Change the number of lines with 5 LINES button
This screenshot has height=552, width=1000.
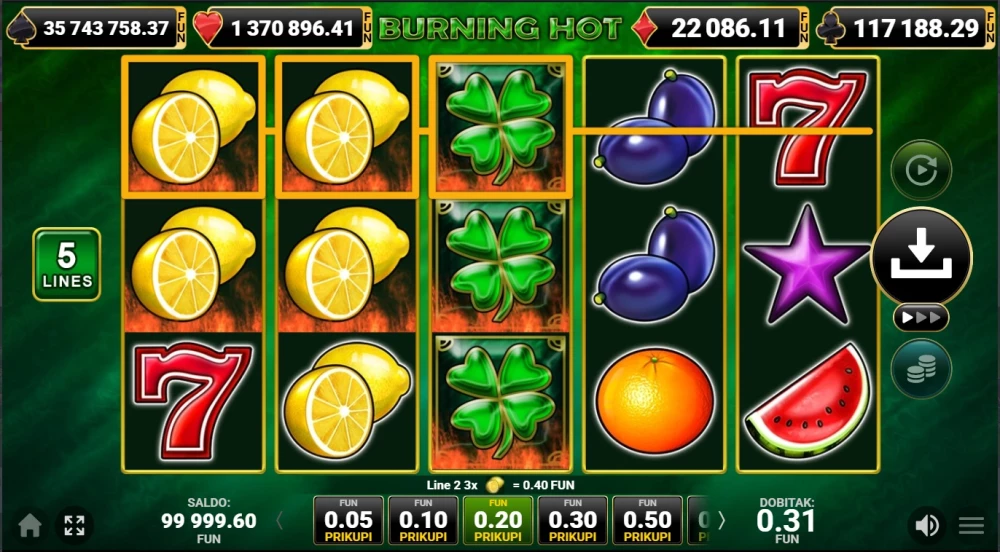67,264
